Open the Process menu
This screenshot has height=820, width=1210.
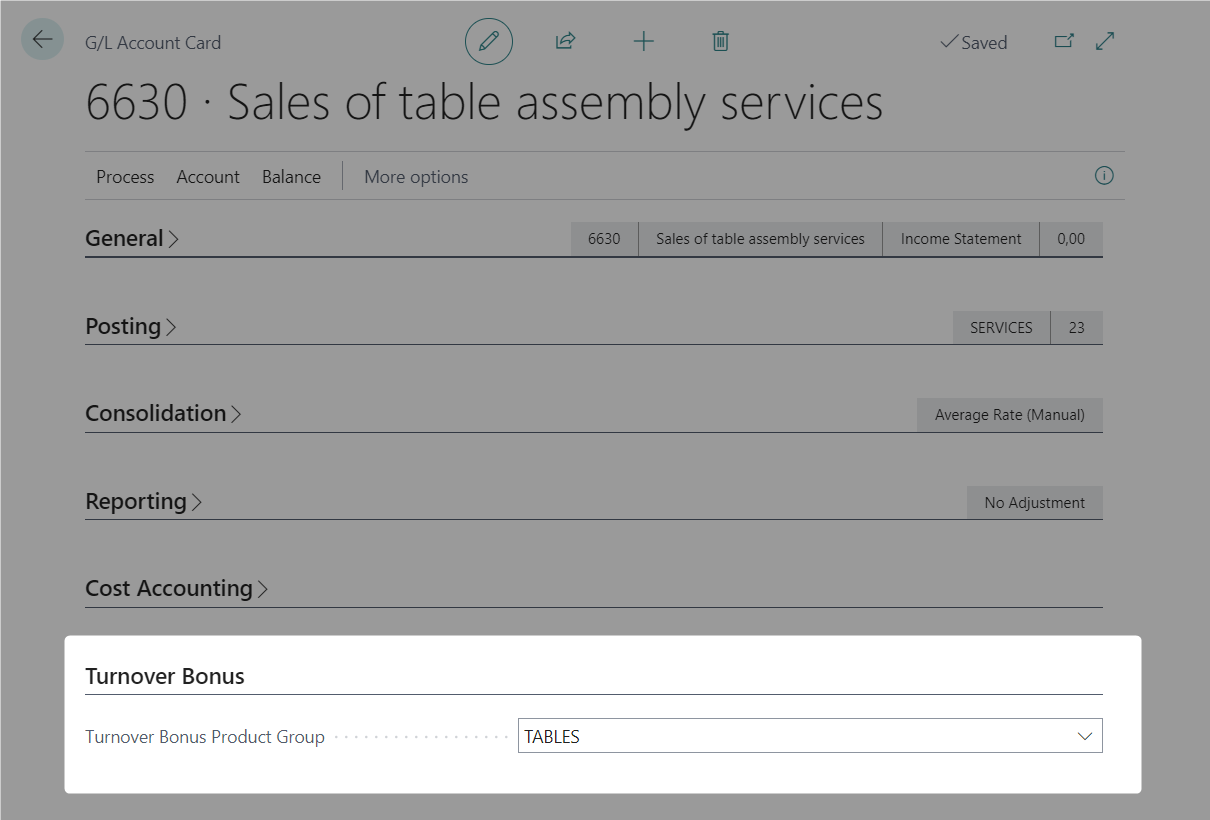coord(125,177)
